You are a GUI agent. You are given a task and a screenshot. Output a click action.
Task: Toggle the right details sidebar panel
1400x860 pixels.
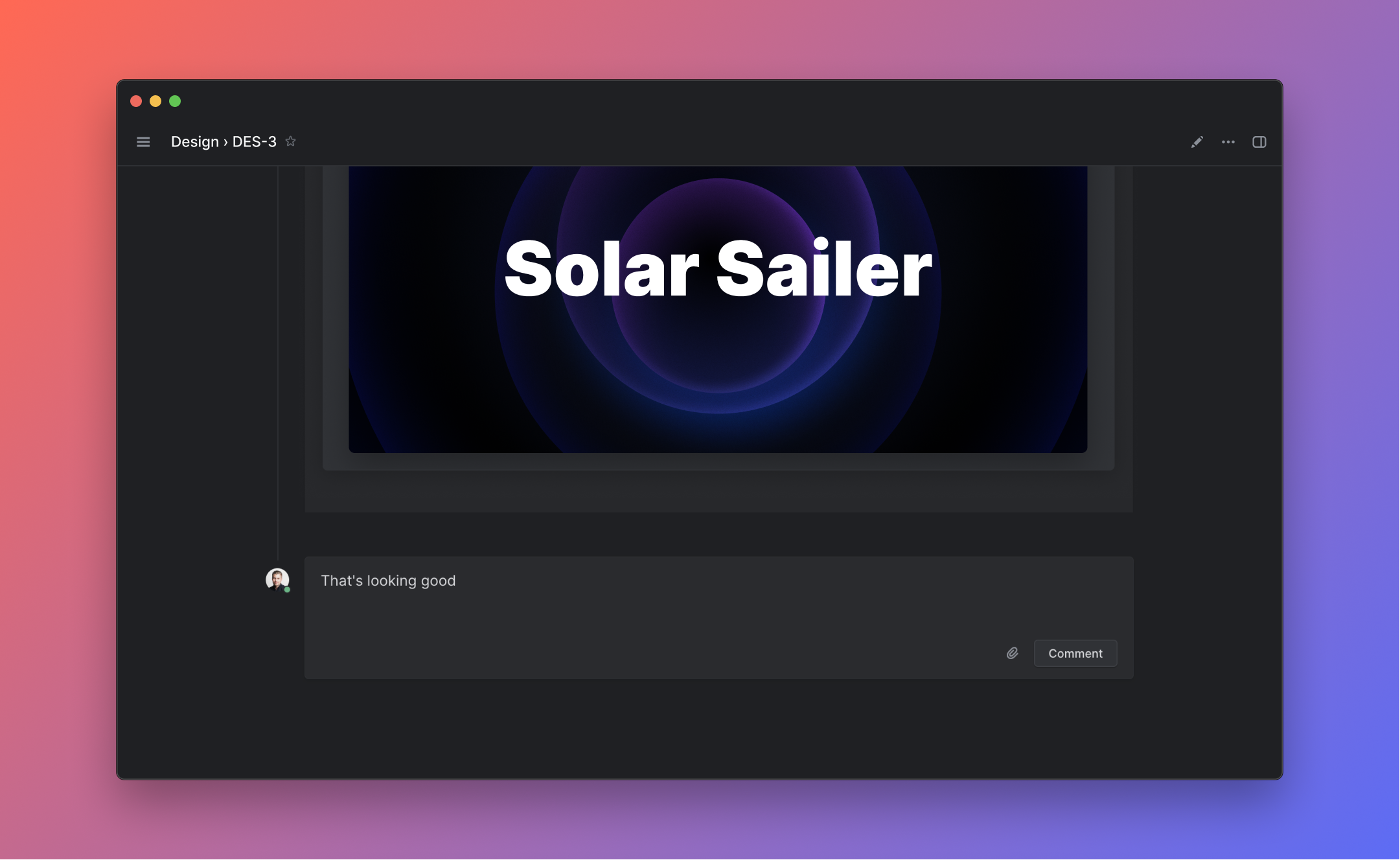pyautogui.click(x=1259, y=142)
